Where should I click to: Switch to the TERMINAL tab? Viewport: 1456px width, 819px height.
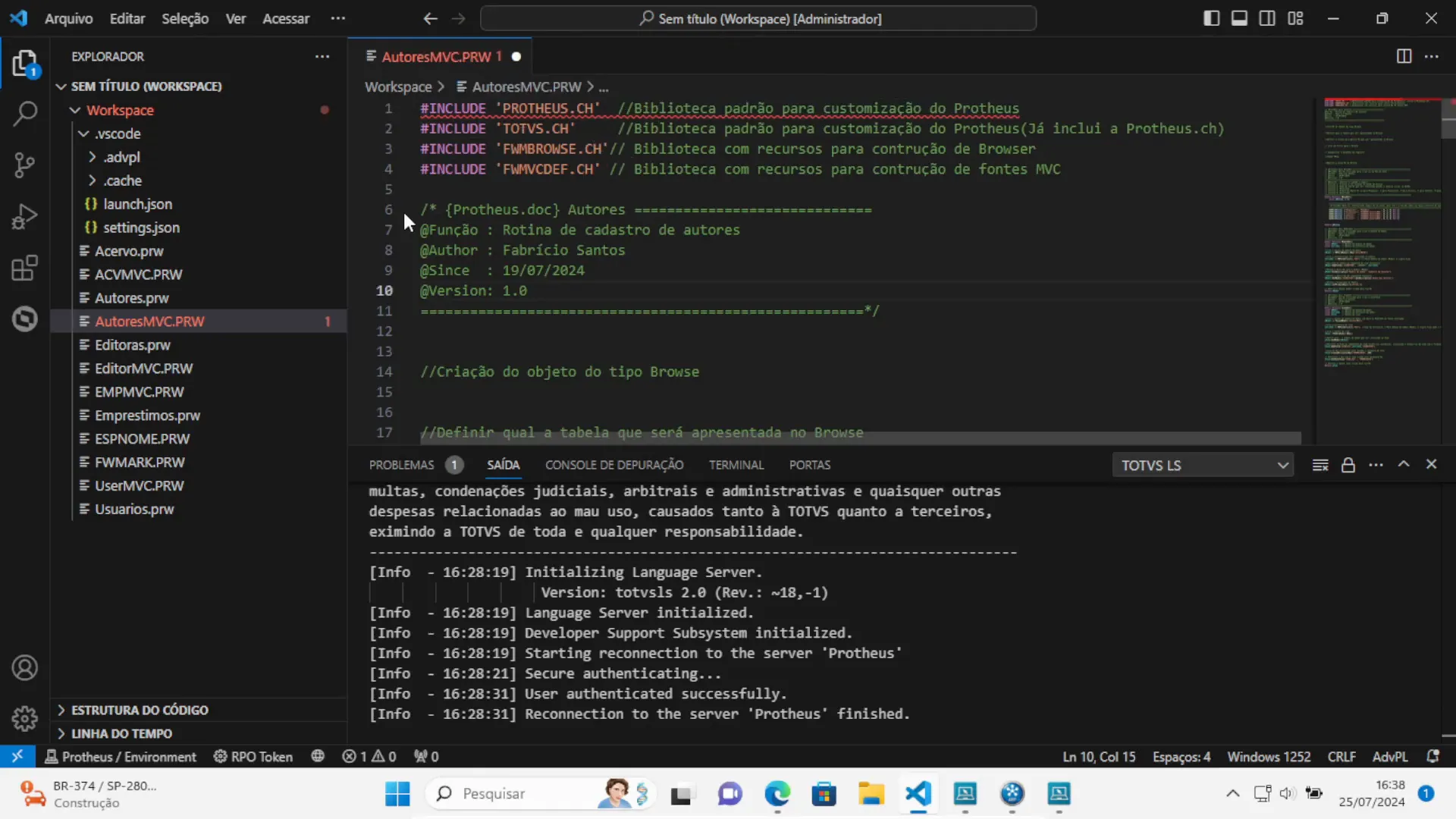(x=738, y=465)
